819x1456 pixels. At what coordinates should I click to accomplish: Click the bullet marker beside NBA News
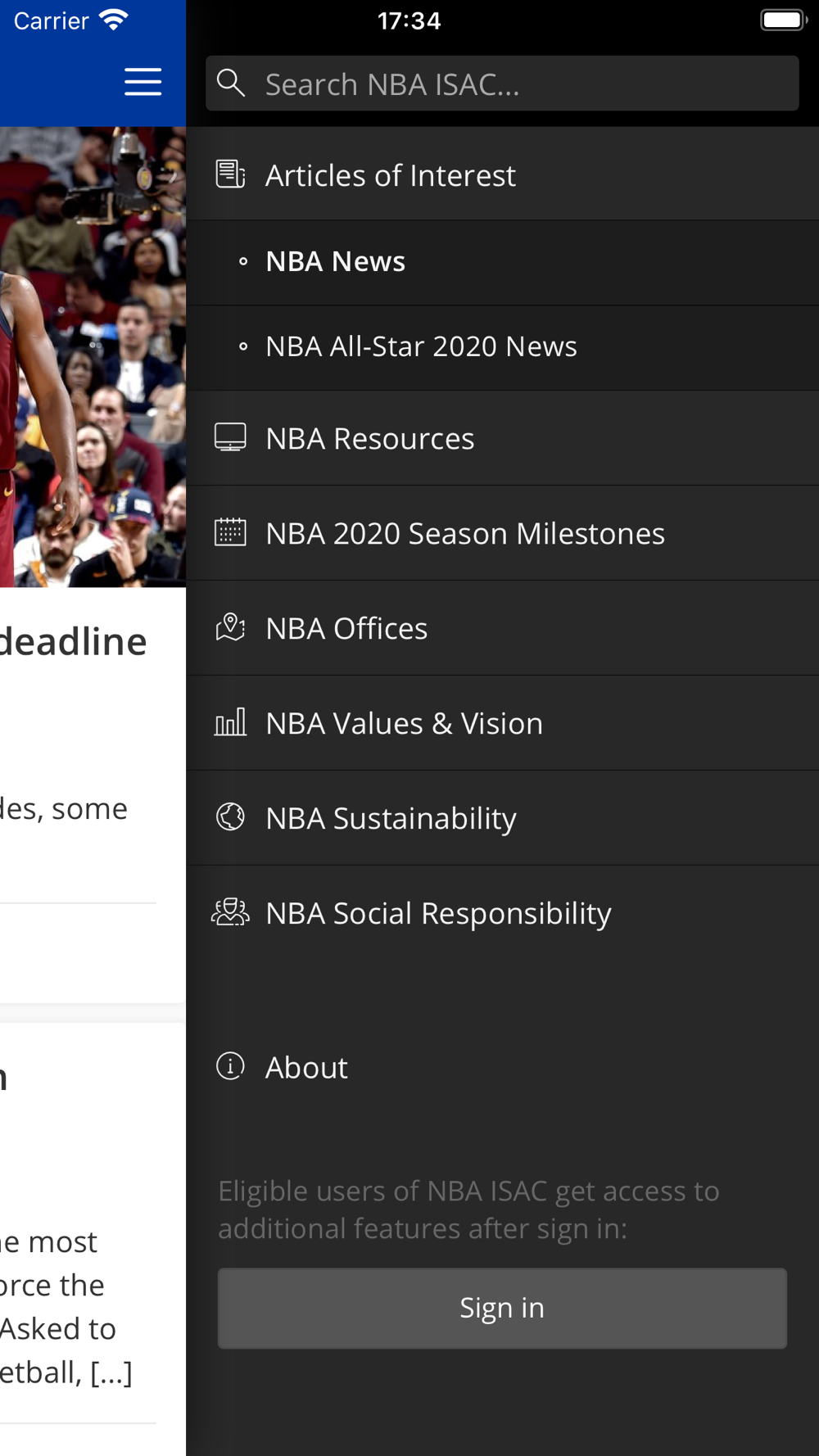pyautogui.click(x=243, y=262)
